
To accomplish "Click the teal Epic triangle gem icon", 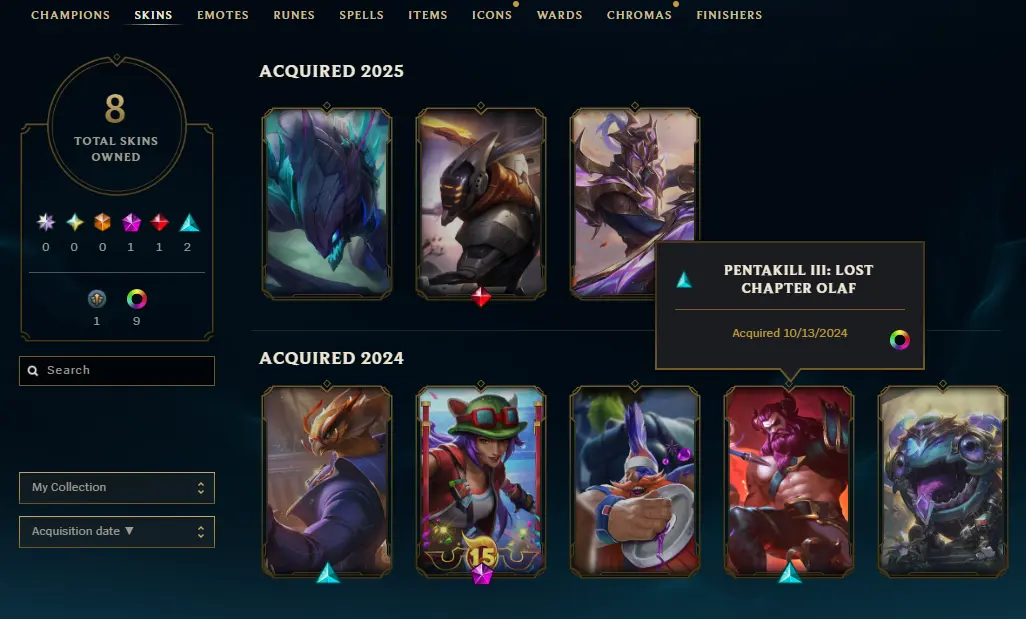I will pyautogui.click(x=189, y=223).
